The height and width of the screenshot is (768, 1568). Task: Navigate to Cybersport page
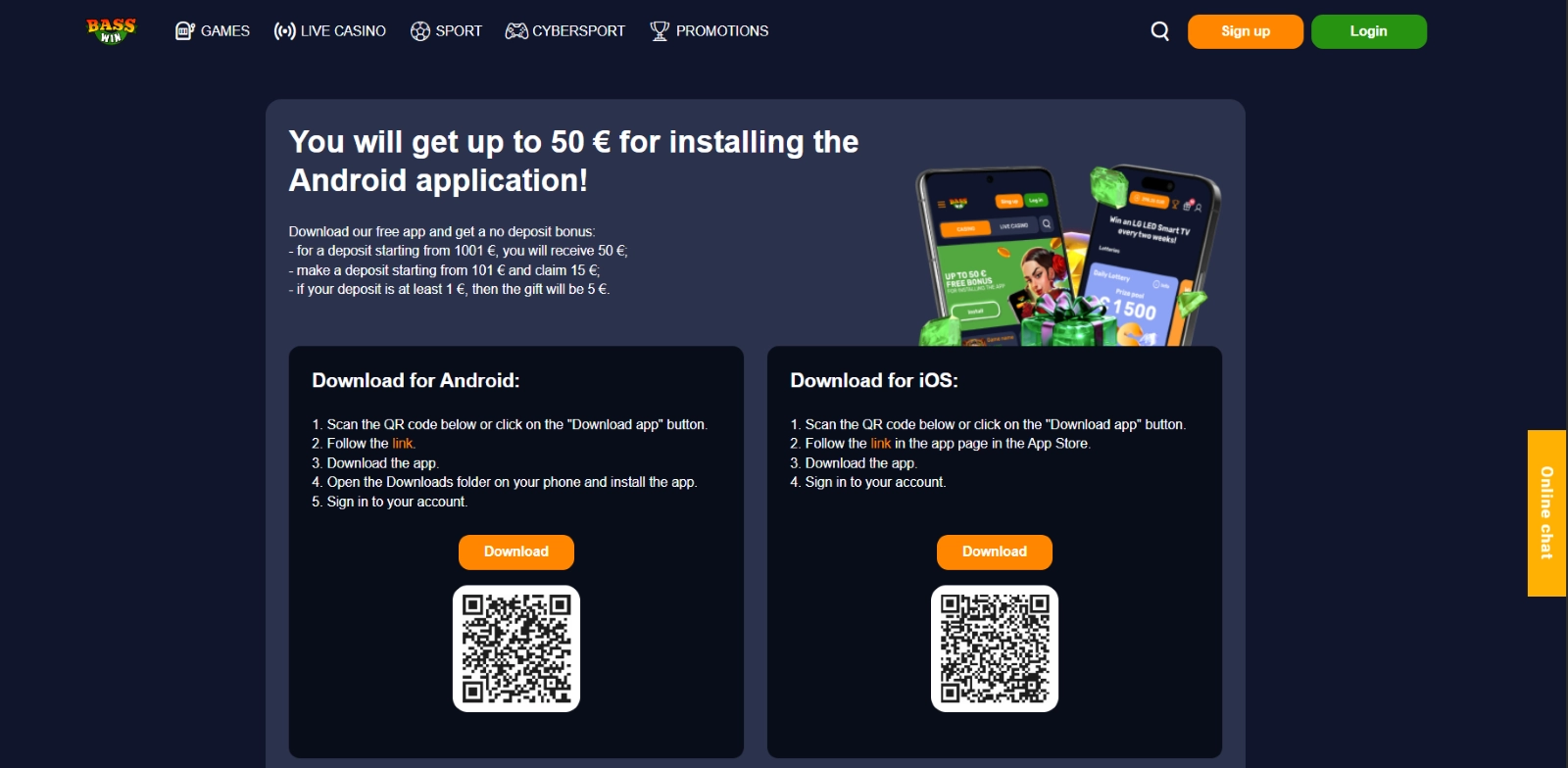(578, 31)
